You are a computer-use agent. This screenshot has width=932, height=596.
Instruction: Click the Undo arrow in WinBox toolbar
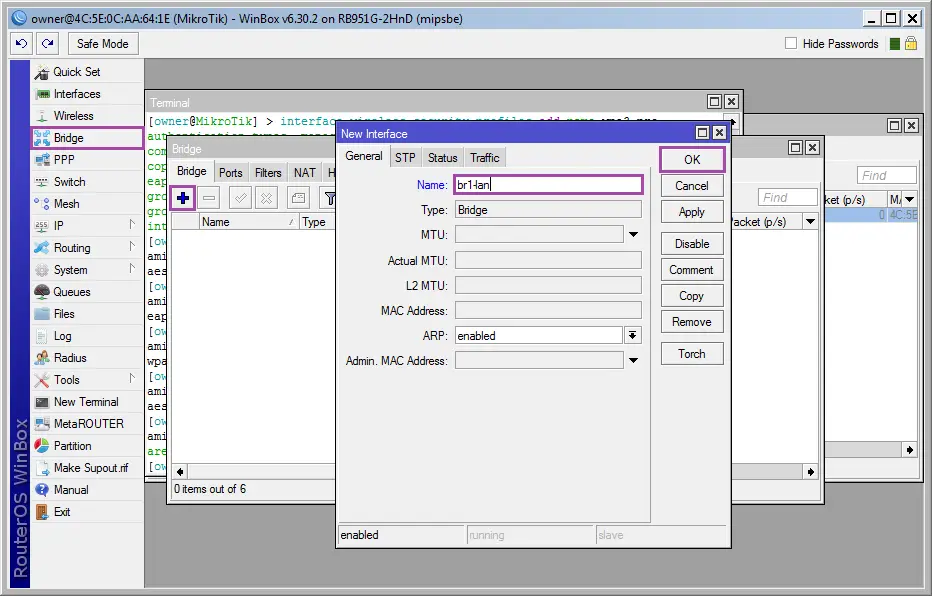(21, 43)
